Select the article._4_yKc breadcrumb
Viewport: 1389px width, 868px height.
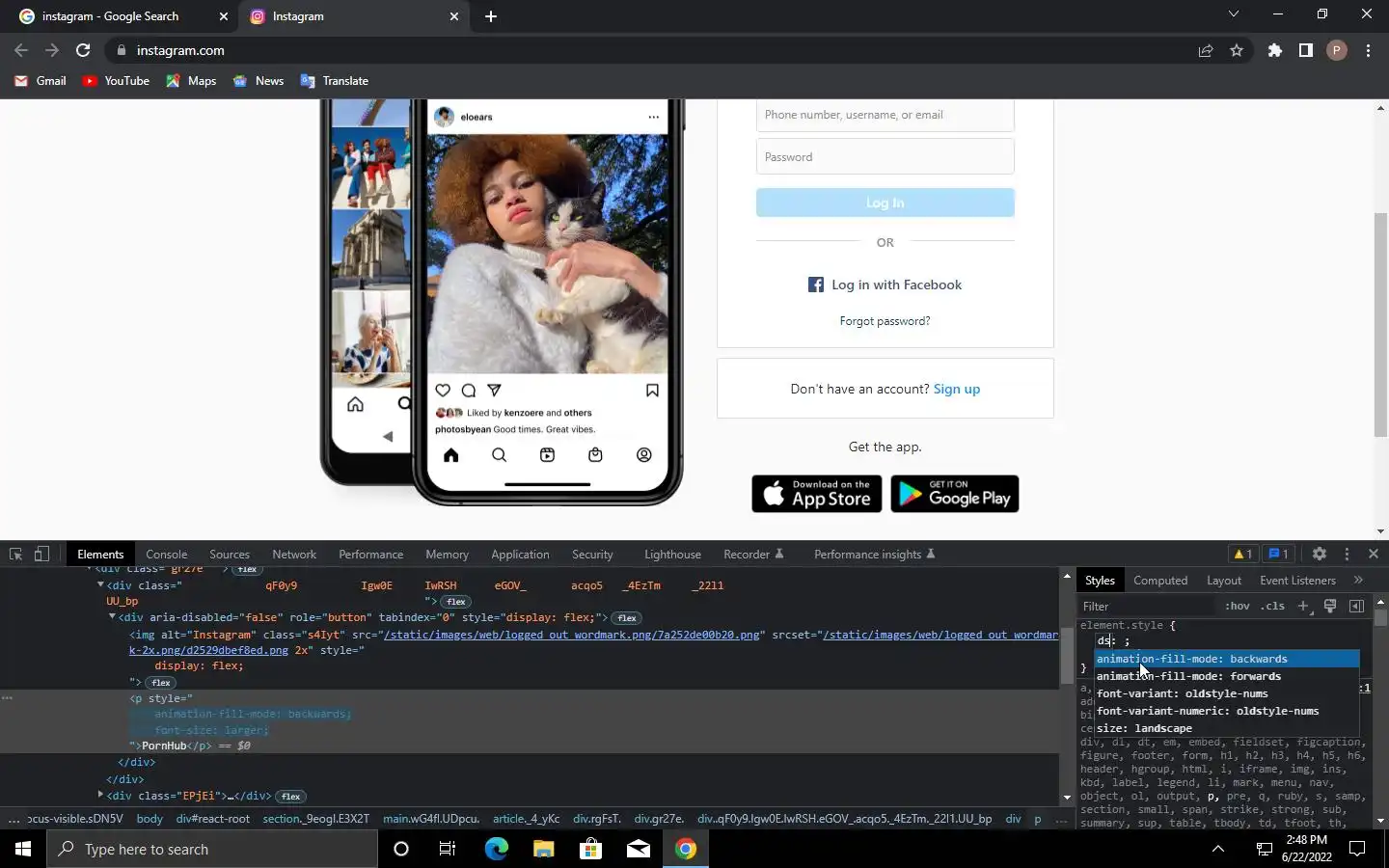click(526, 818)
